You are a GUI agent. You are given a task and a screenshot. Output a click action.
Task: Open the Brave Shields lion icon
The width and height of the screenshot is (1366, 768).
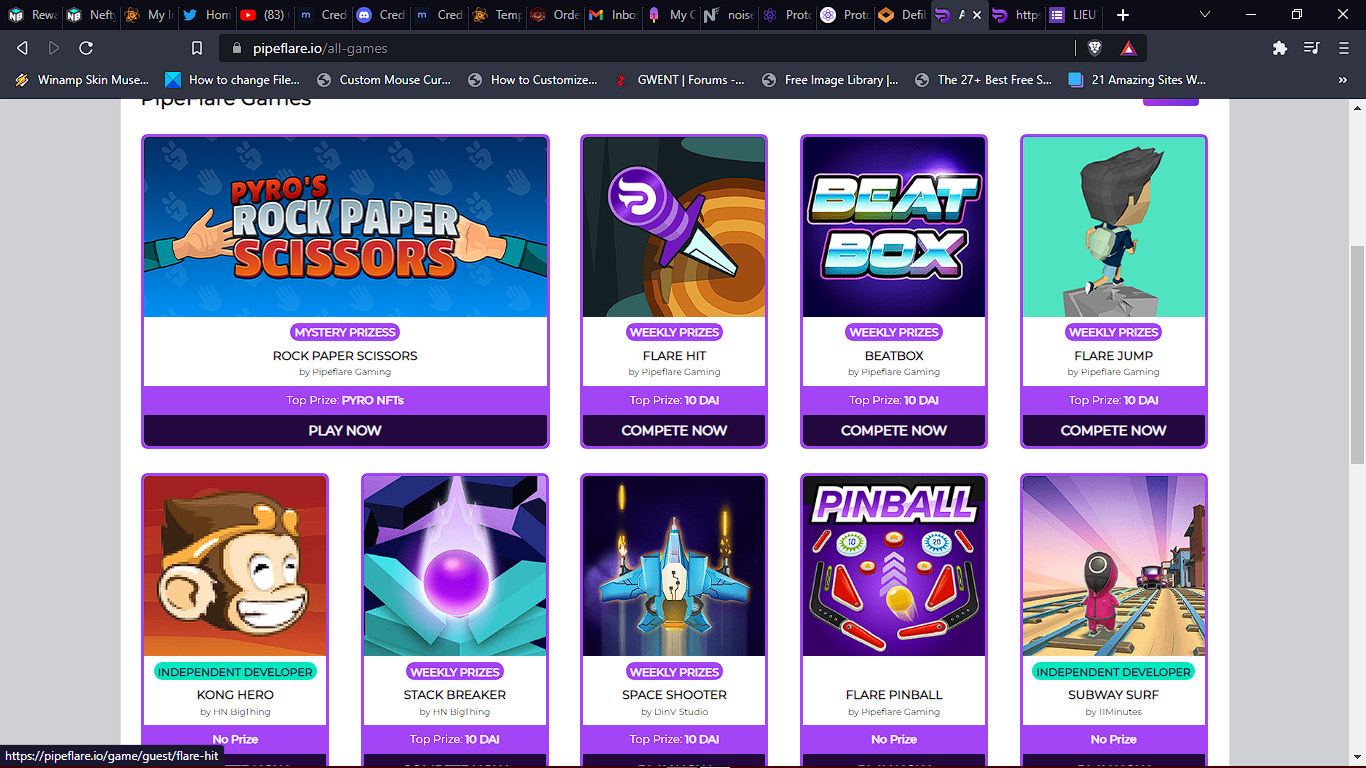(x=1095, y=48)
